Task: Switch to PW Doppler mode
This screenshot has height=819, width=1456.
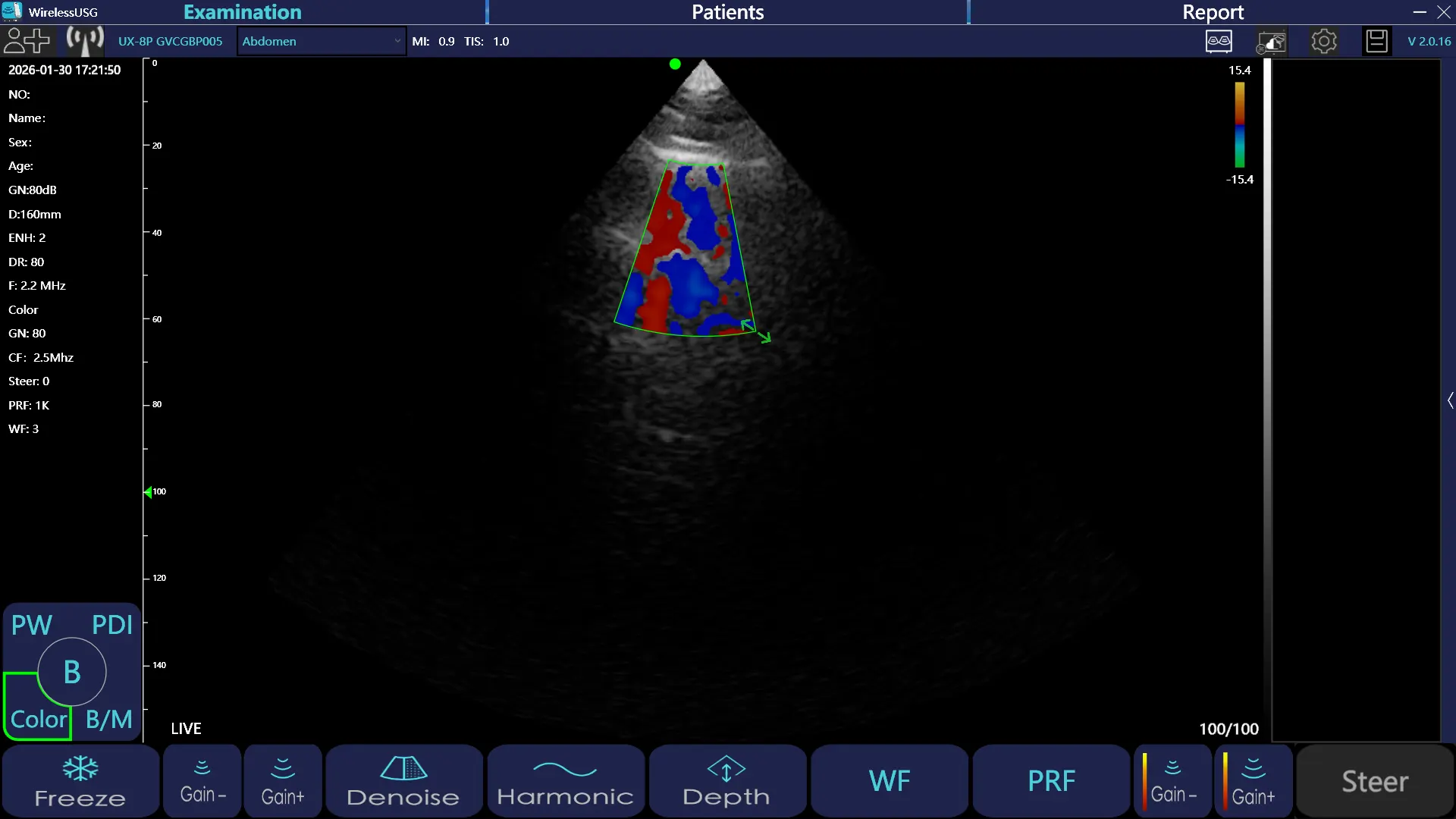Action: coord(32,625)
